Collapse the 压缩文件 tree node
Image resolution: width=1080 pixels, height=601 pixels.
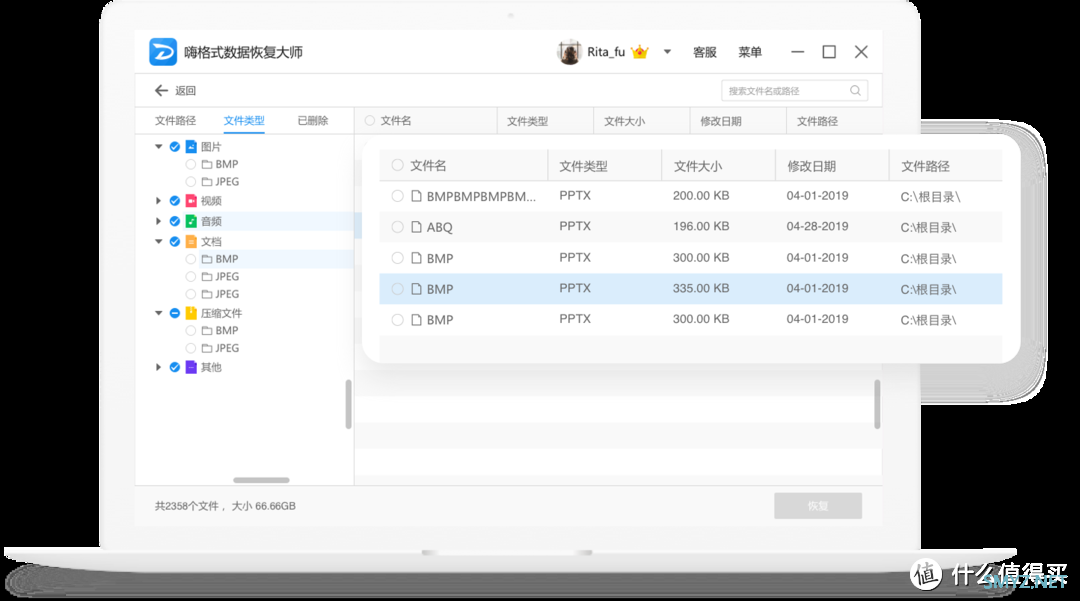pos(158,313)
